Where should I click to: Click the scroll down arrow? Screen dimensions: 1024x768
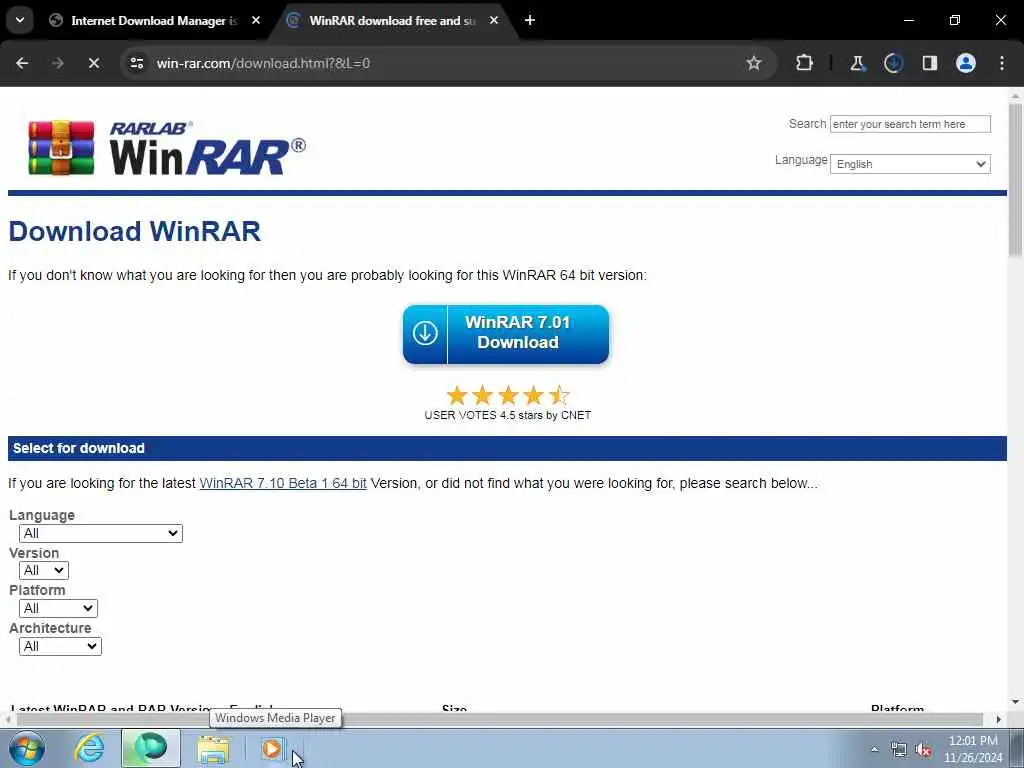pos(1016,702)
